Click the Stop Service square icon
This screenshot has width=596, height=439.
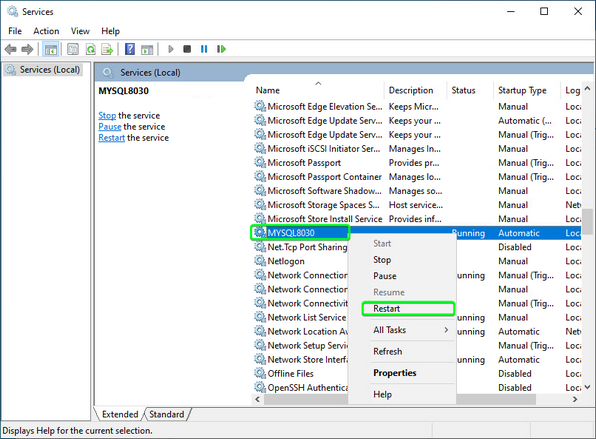187,49
